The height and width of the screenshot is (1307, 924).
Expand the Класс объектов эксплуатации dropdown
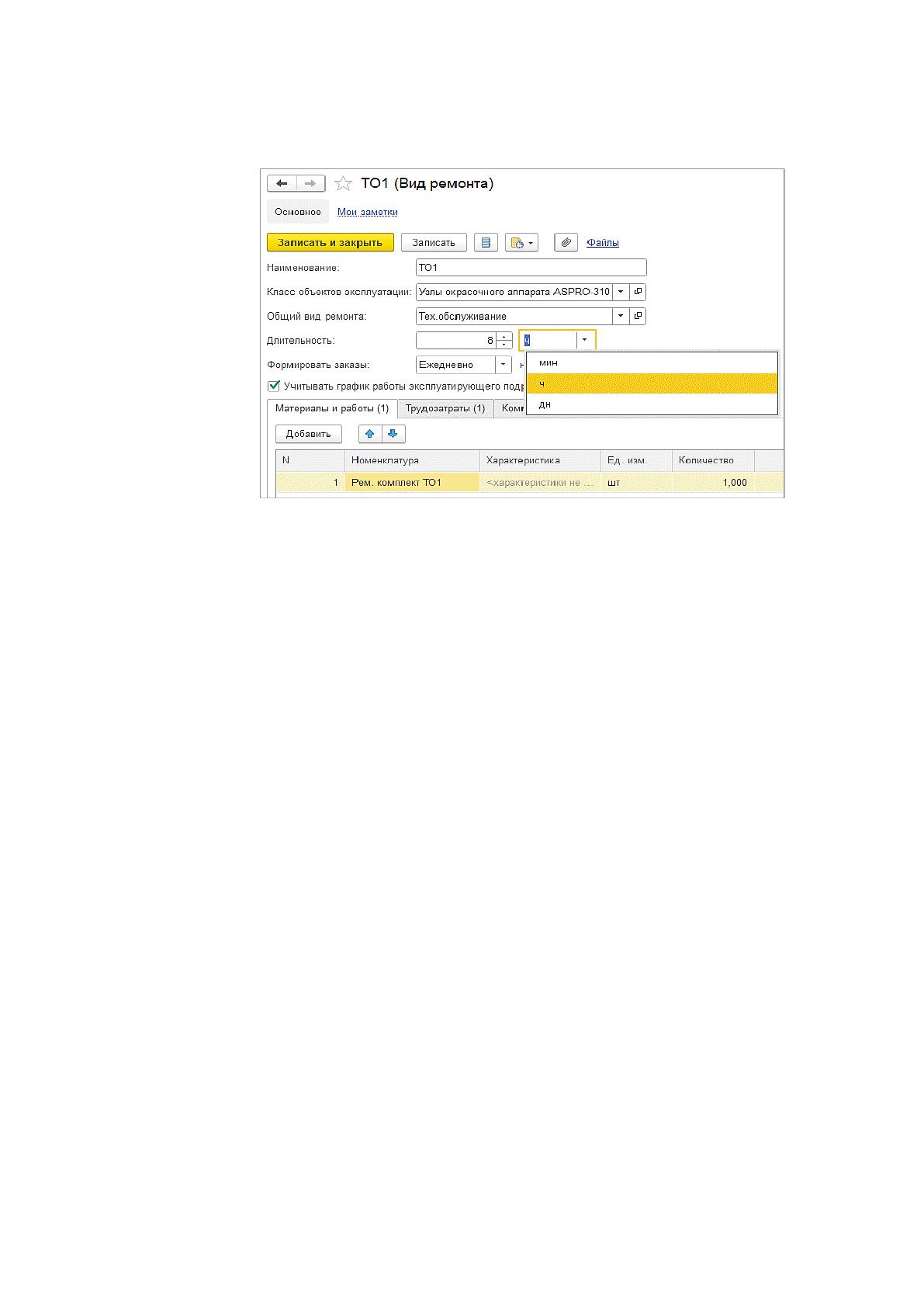coord(621,292)
